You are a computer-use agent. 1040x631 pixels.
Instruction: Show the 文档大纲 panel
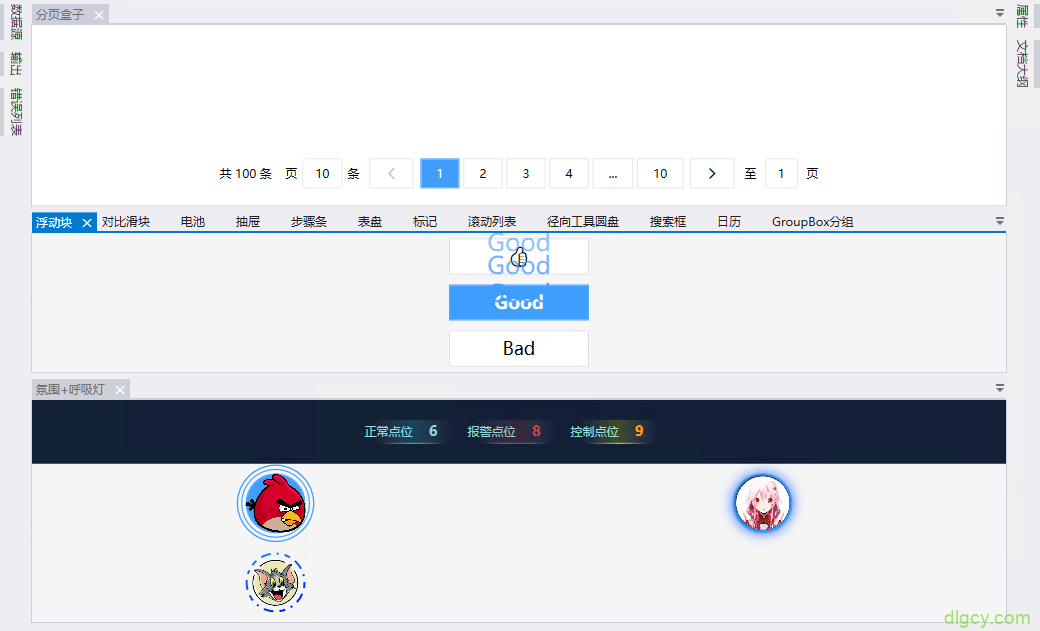click(1022, 62)
